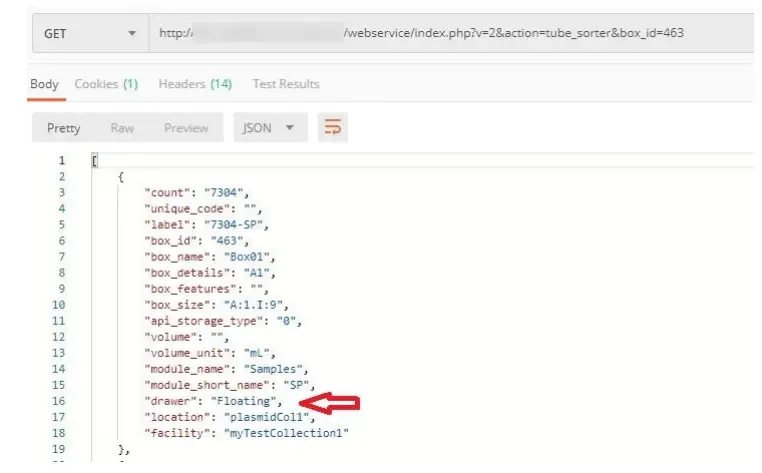762x473 pixels.
Task: Toggle the wrap lines icon
Action: 333,127
